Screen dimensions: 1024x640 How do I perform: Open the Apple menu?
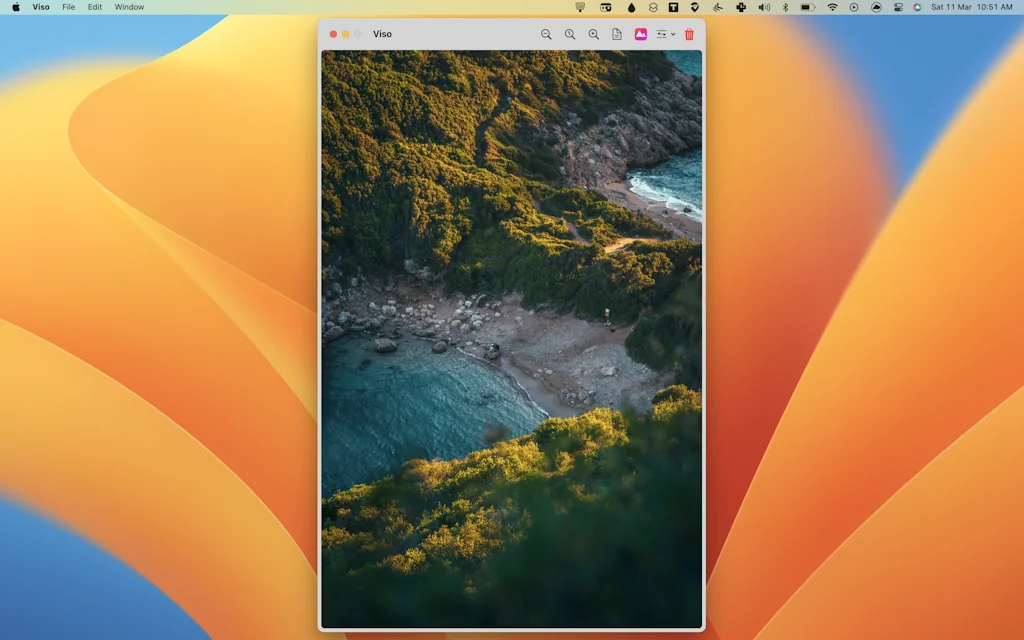pos(16,7)
